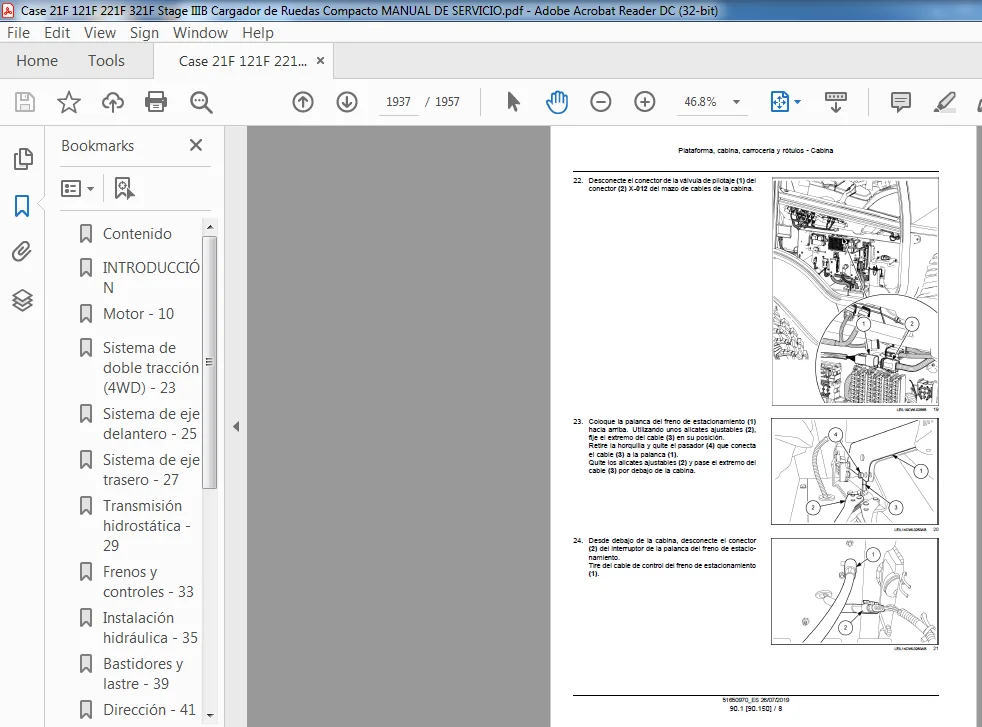This screenshot has height=727, width=982.
Task: Click the page number field 1937
Action: pos(398,101)
